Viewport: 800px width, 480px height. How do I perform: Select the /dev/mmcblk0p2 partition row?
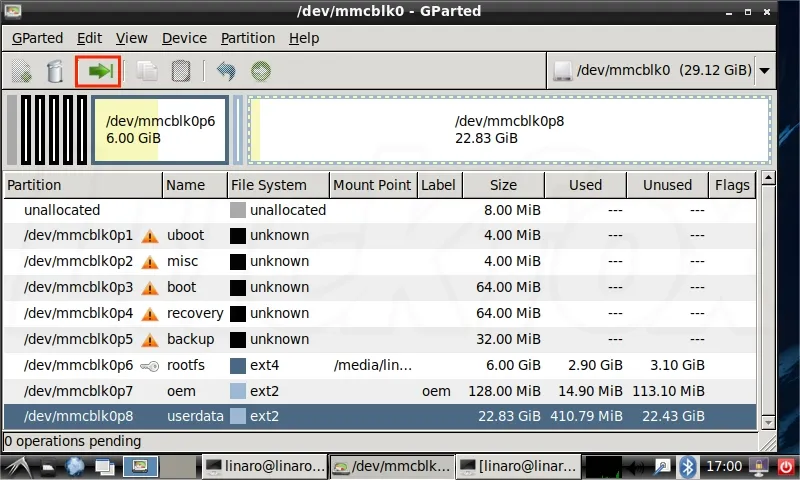380,261
